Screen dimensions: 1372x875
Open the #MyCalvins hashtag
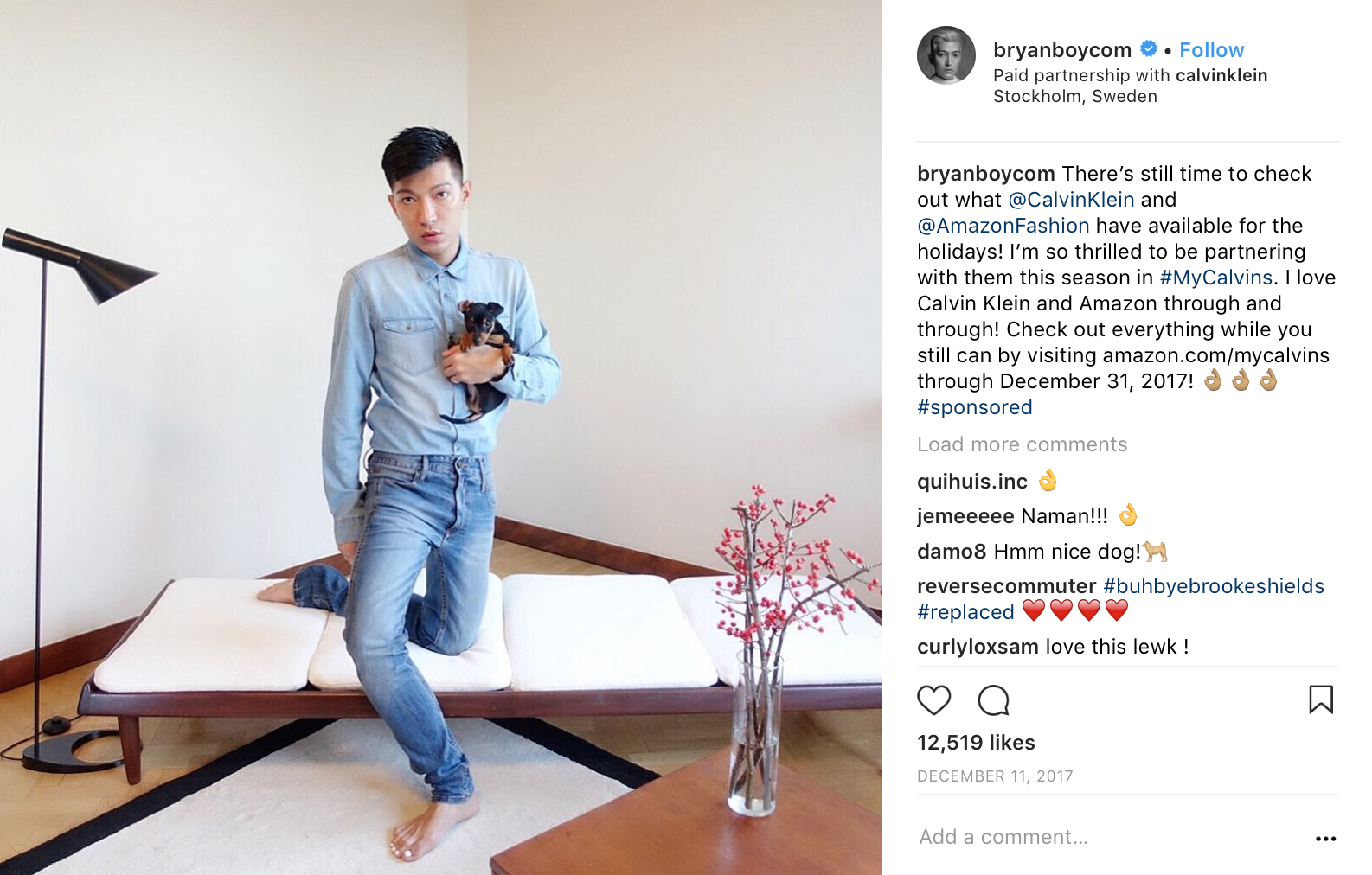point(1215,278)
